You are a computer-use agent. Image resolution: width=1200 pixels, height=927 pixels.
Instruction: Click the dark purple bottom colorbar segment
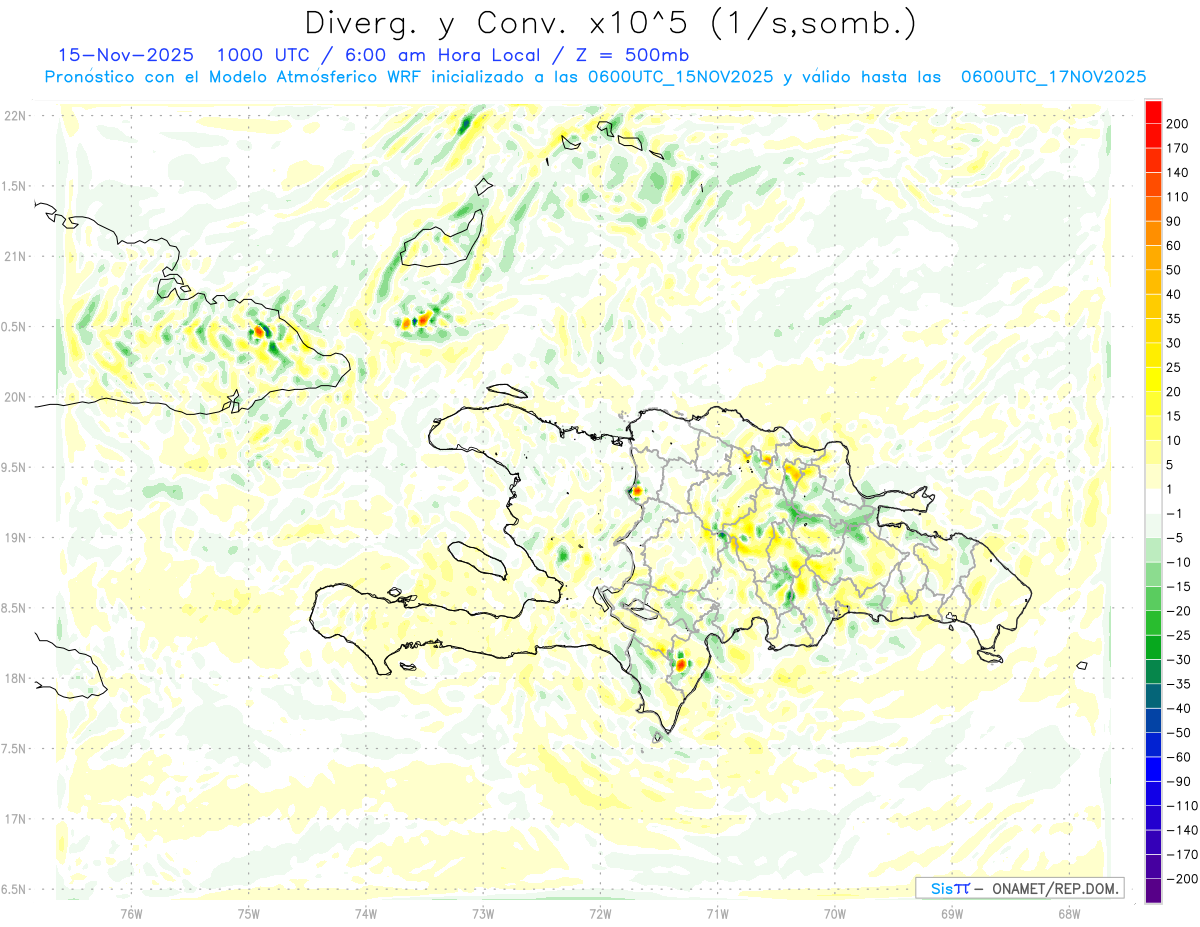tap(1153, 890)
